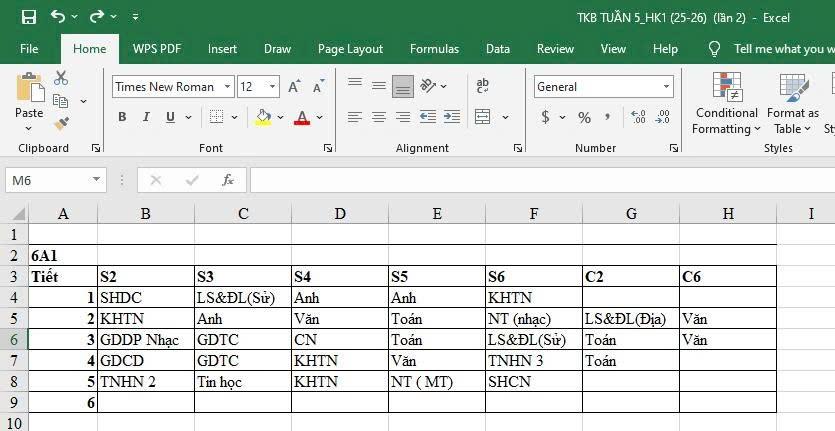This screenshot has width=835, height=431.
Task: Toggle Bold formatting
Action: (x=122, y=117)
